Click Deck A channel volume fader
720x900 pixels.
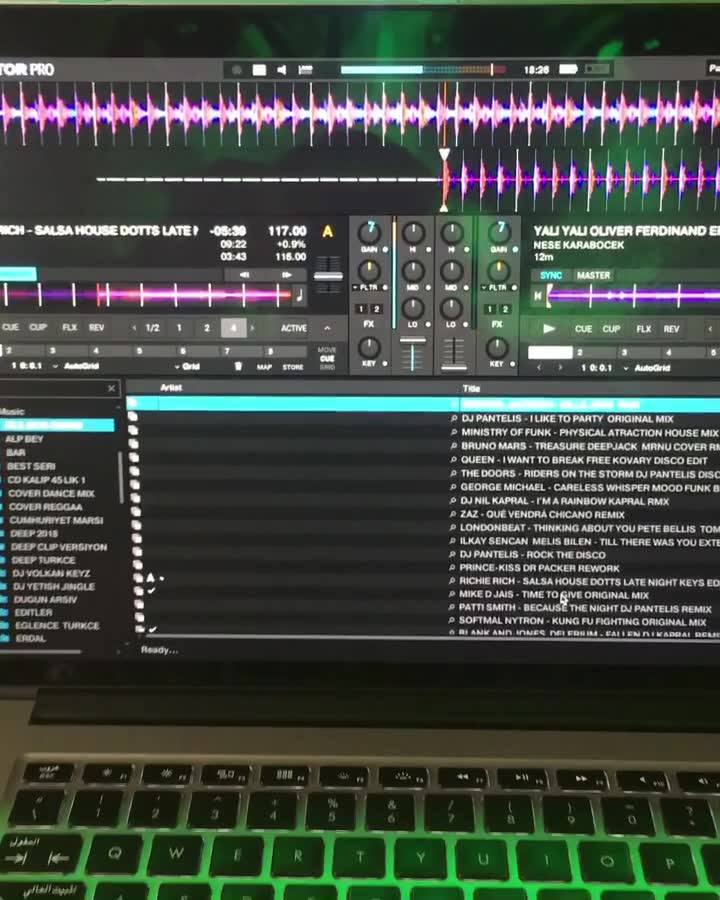pyautogui.click(x=412, y=341)
